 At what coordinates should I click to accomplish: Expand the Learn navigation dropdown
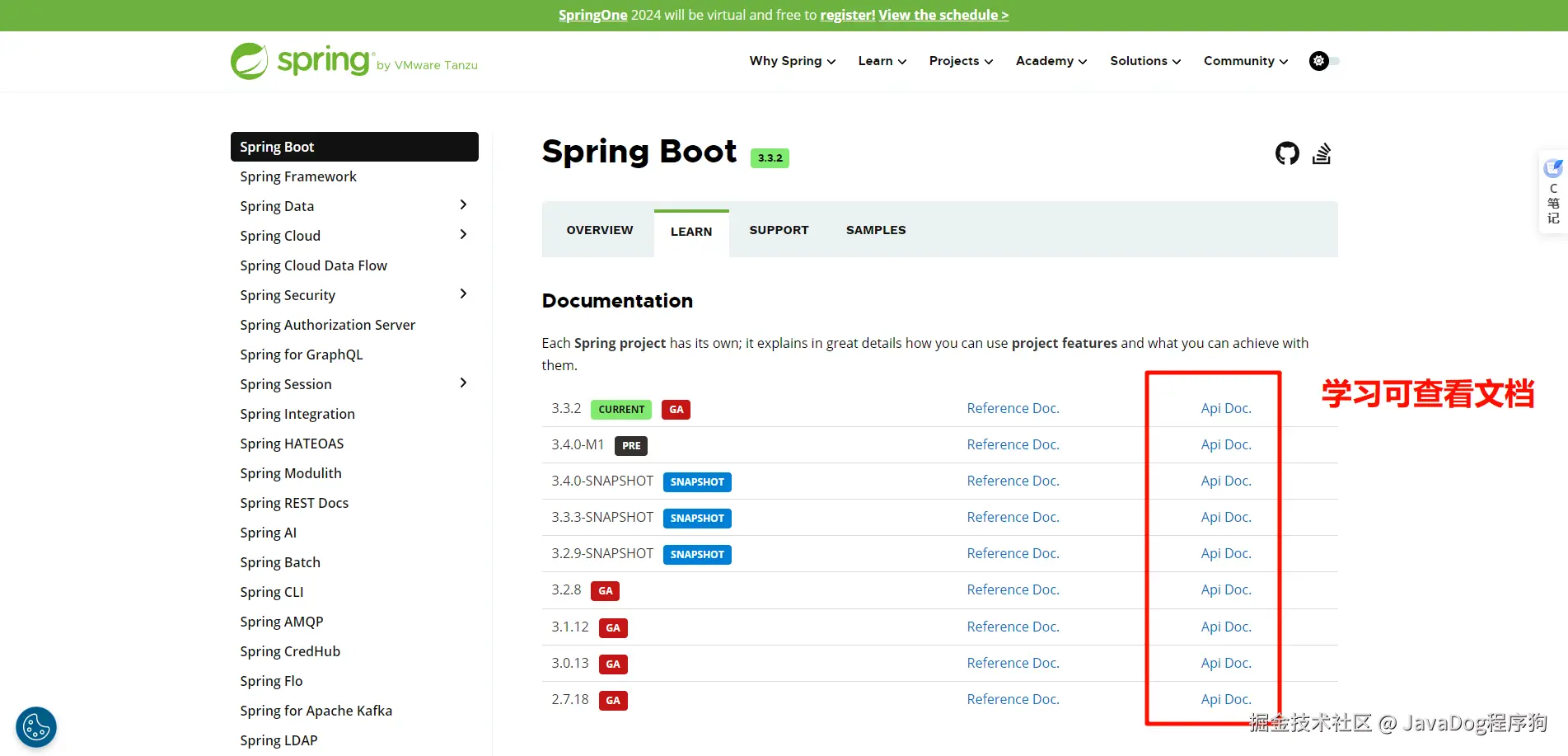pos(882,61)
